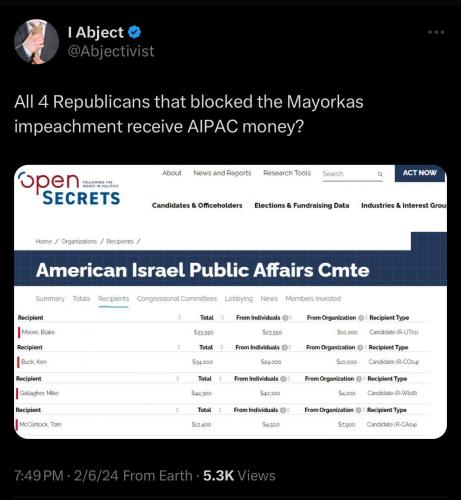Switch to the Lobbying tab

point(239,299)
